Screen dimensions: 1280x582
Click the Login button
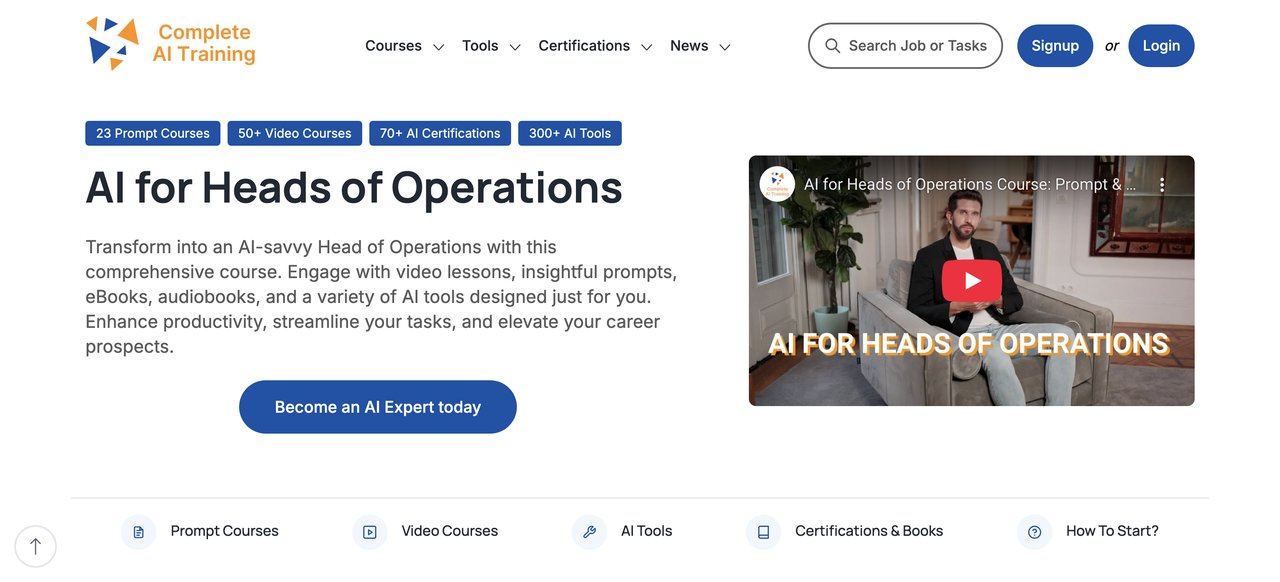pyautogui.click(x=1161, y=46)
